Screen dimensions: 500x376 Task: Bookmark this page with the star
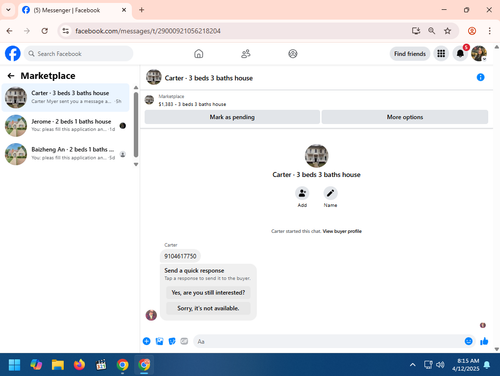(x=447, y=31)
